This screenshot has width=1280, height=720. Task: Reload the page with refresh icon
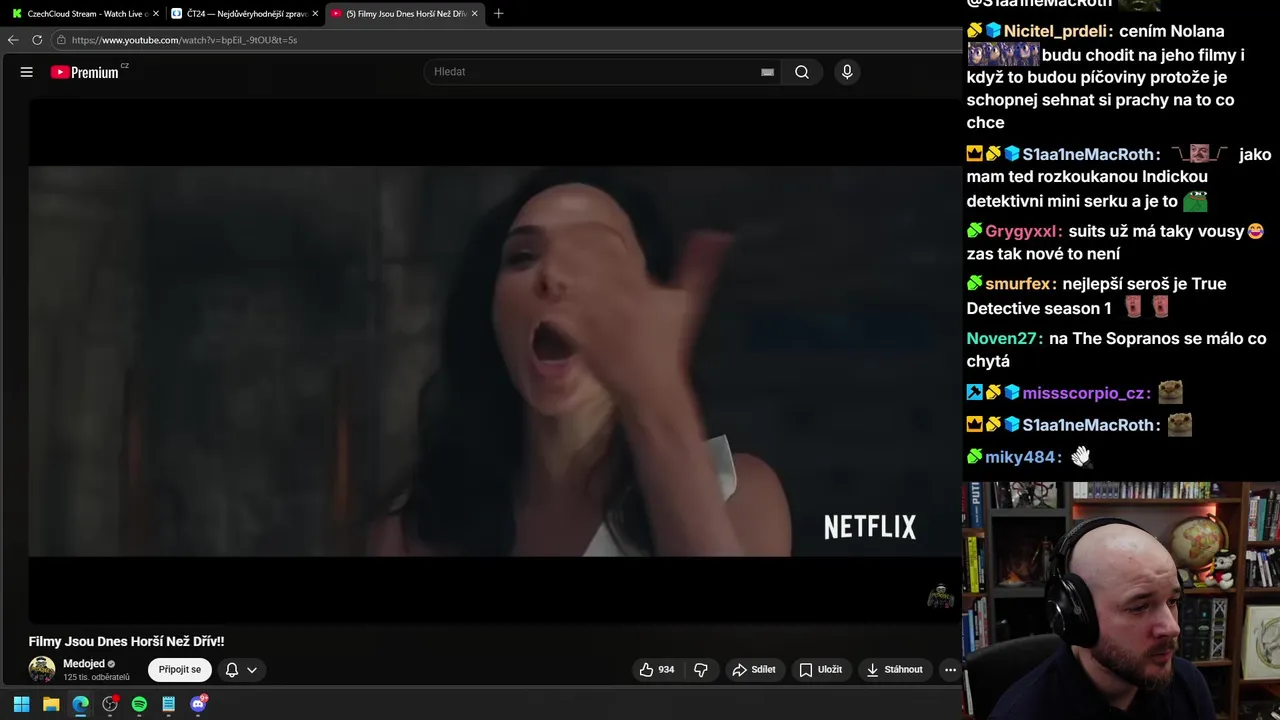coord(37,40)
